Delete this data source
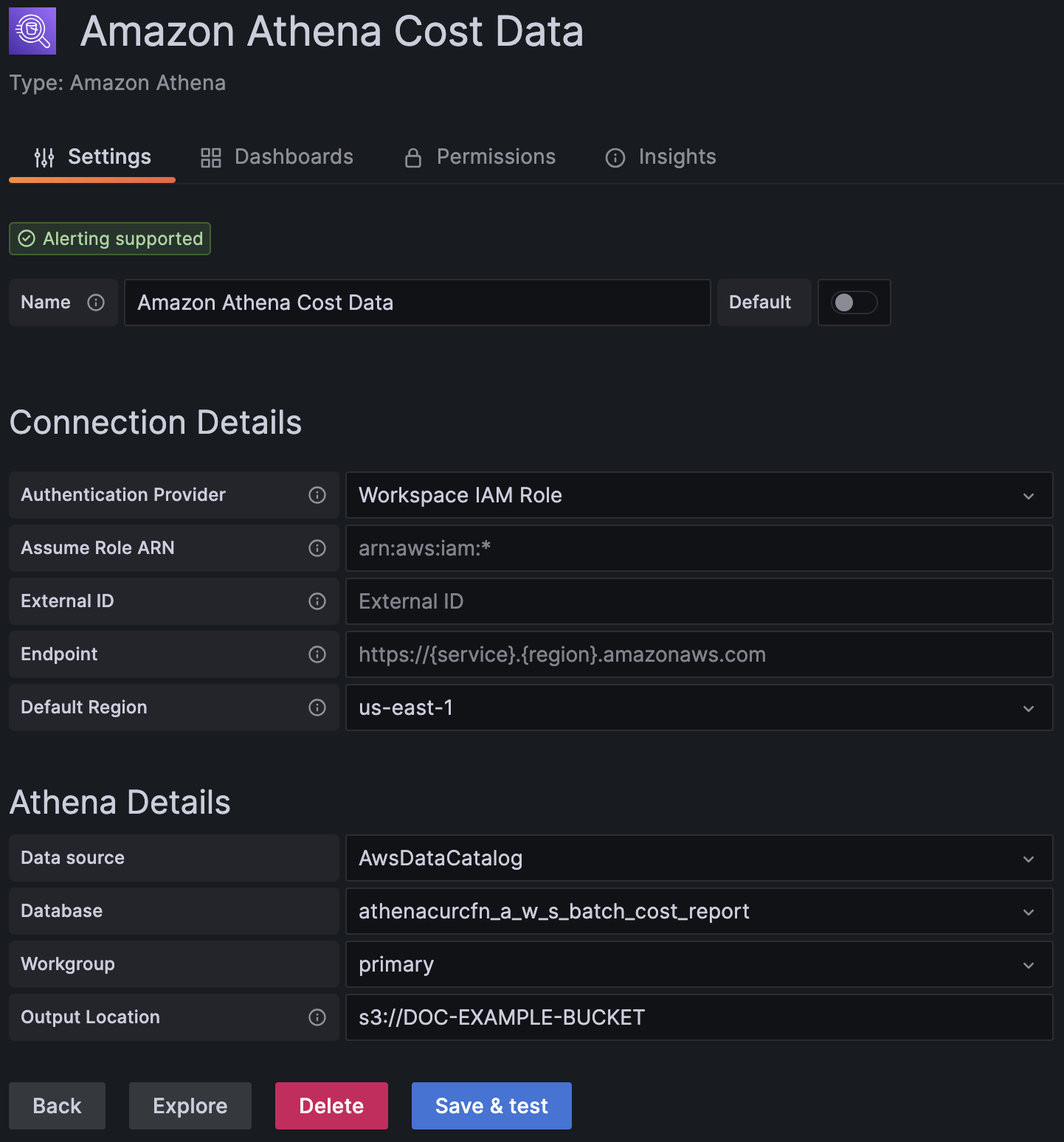The height and width of the screenshot is (1142, 1064). pos(331,1106)
